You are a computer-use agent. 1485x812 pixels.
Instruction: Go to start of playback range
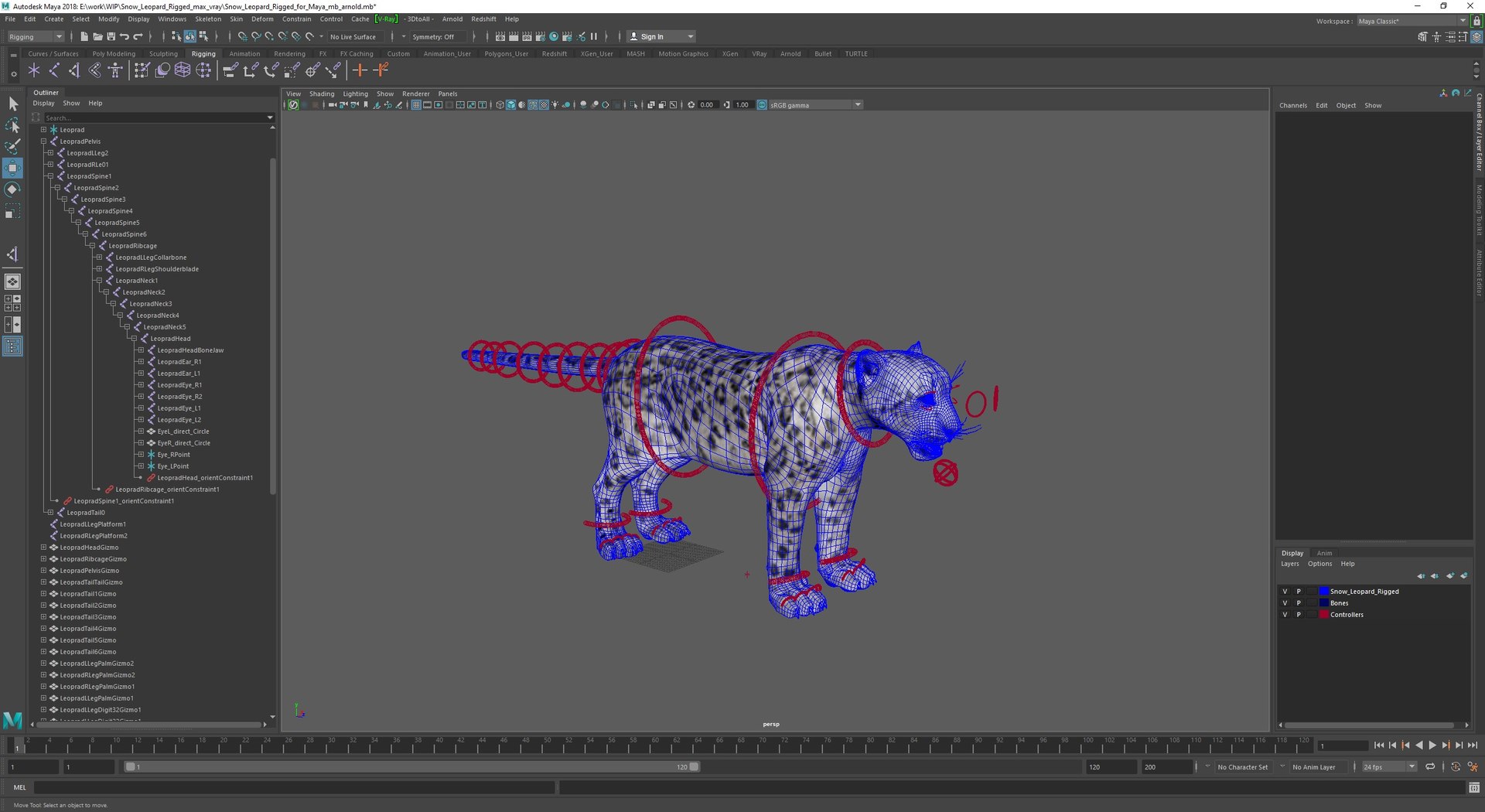coord(1379,745)
